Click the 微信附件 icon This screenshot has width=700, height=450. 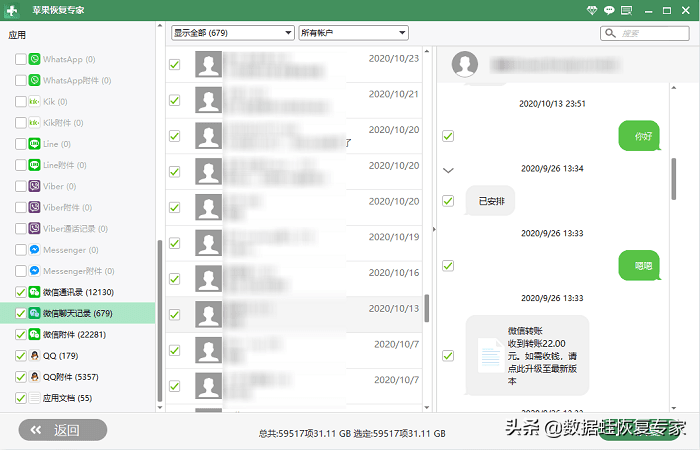pos(34,334)
